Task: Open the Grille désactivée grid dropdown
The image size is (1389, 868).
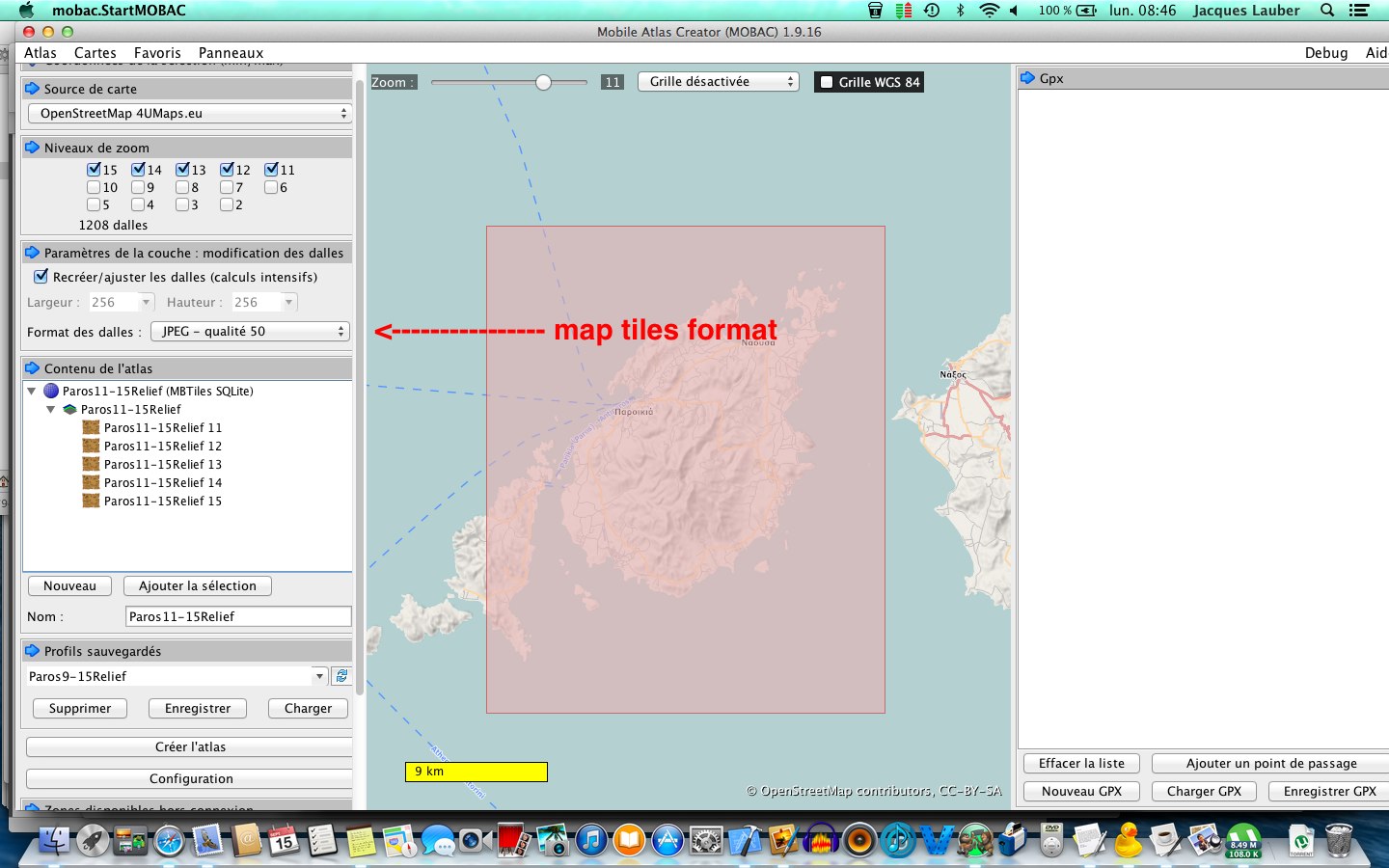Action: (x=719, y=82)
